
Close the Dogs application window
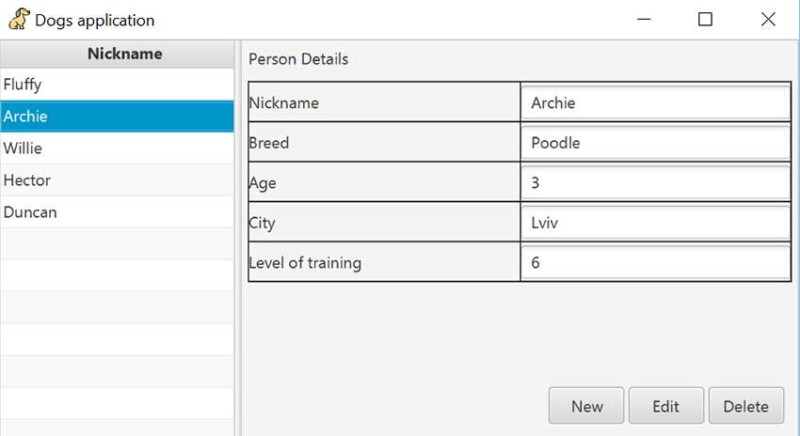click(768, 19)
